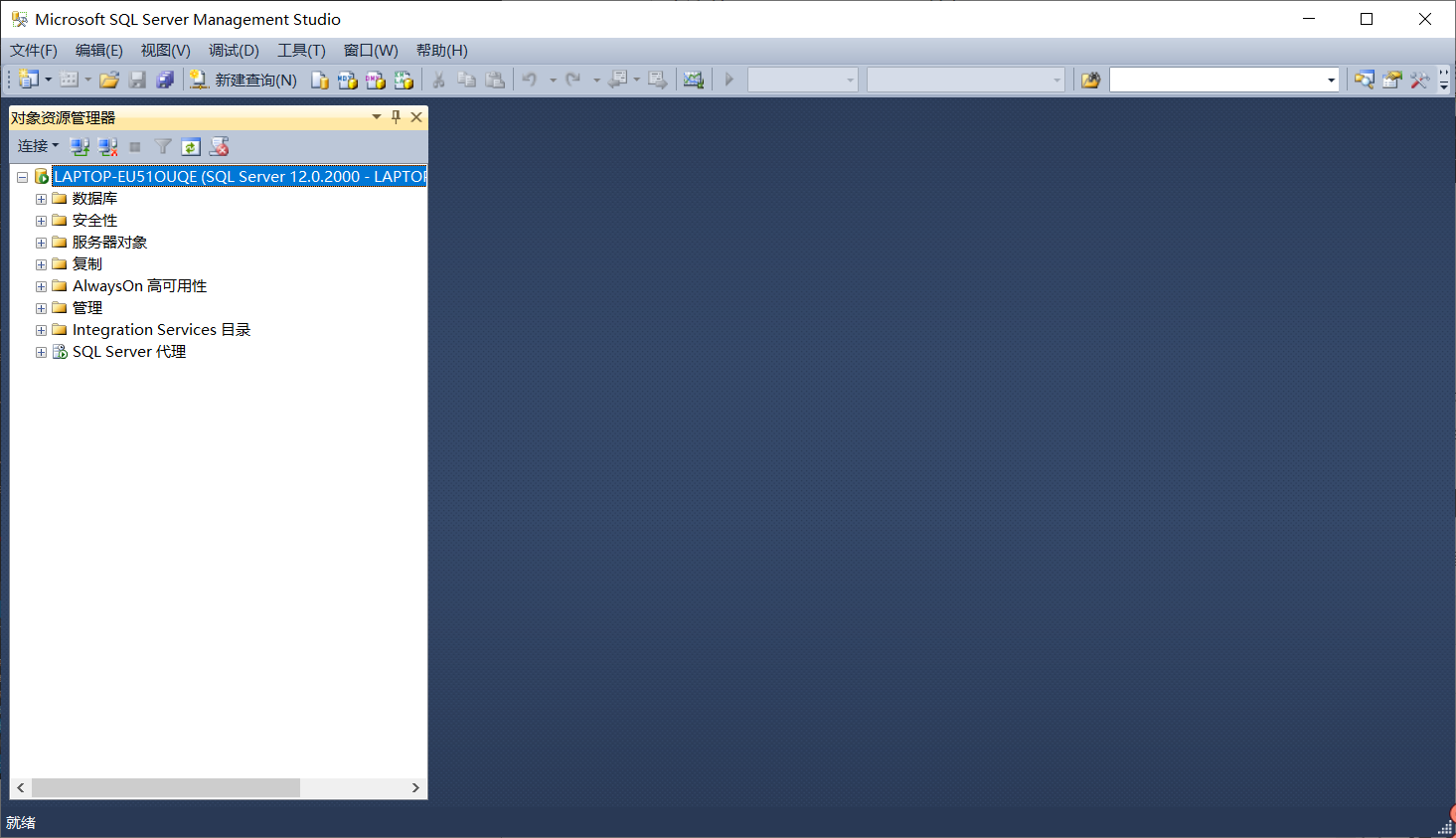This screenshot has width=1456, height=838.
Task: Click the 新建查询(N) button
Action: tap(243, 80)
